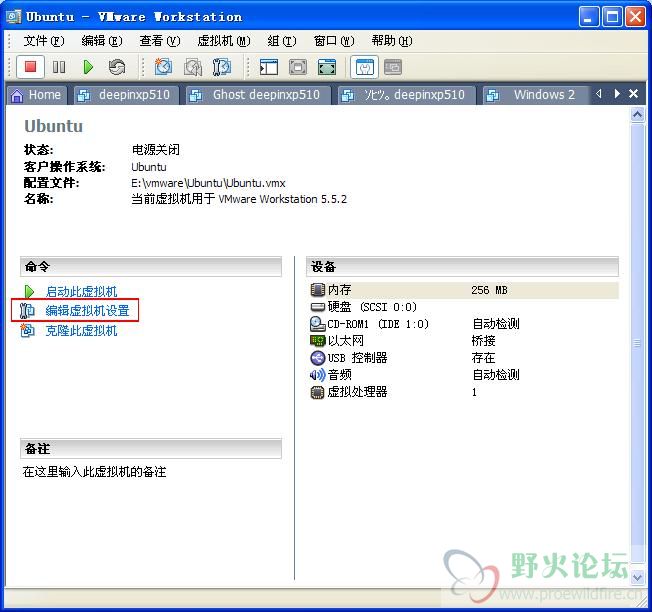Select the 硬盘 (SCSI 0:0) device row

tap(464, 307)
